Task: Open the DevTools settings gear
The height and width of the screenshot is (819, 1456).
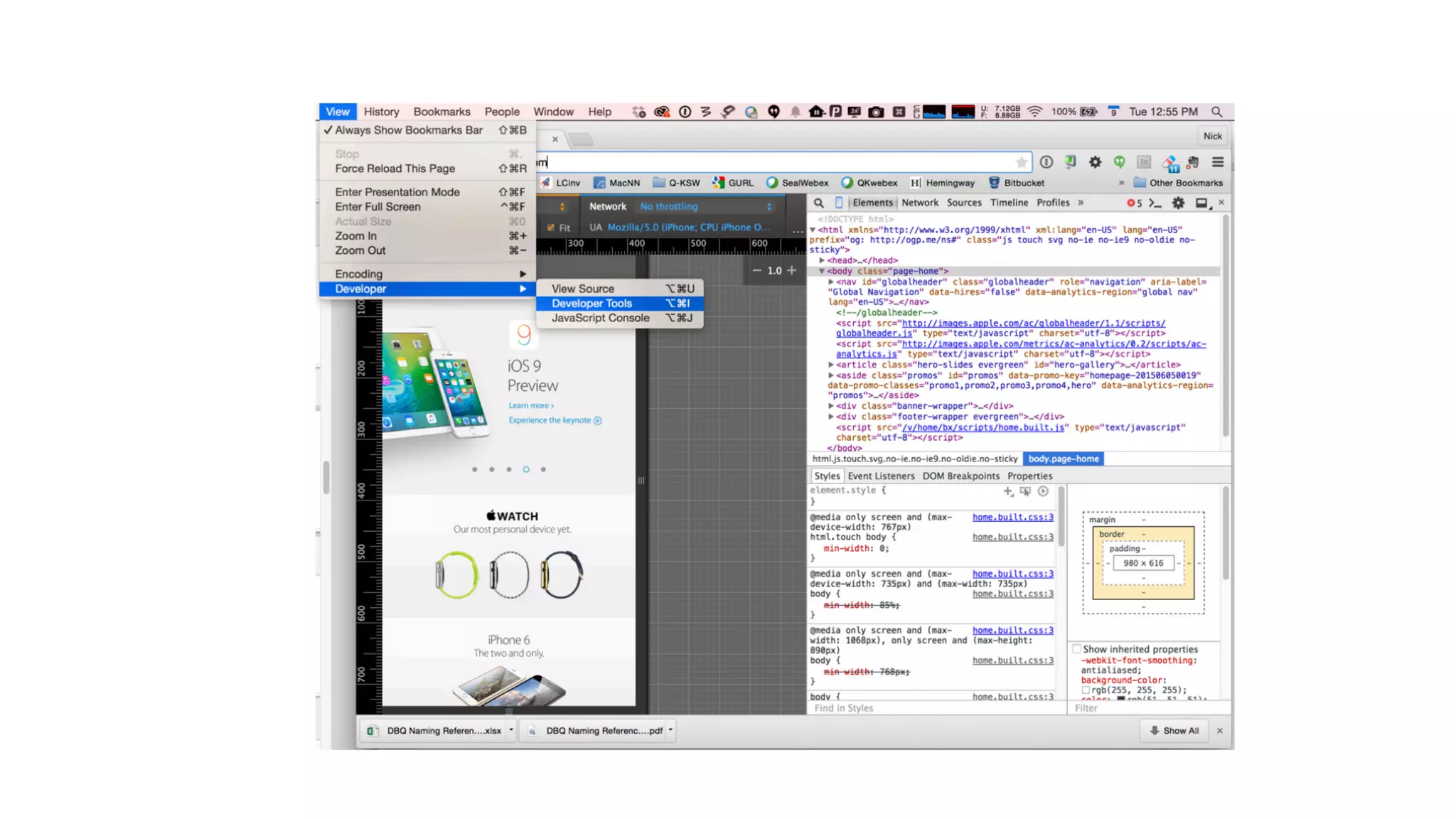Action: click(x=1178, y=203)
